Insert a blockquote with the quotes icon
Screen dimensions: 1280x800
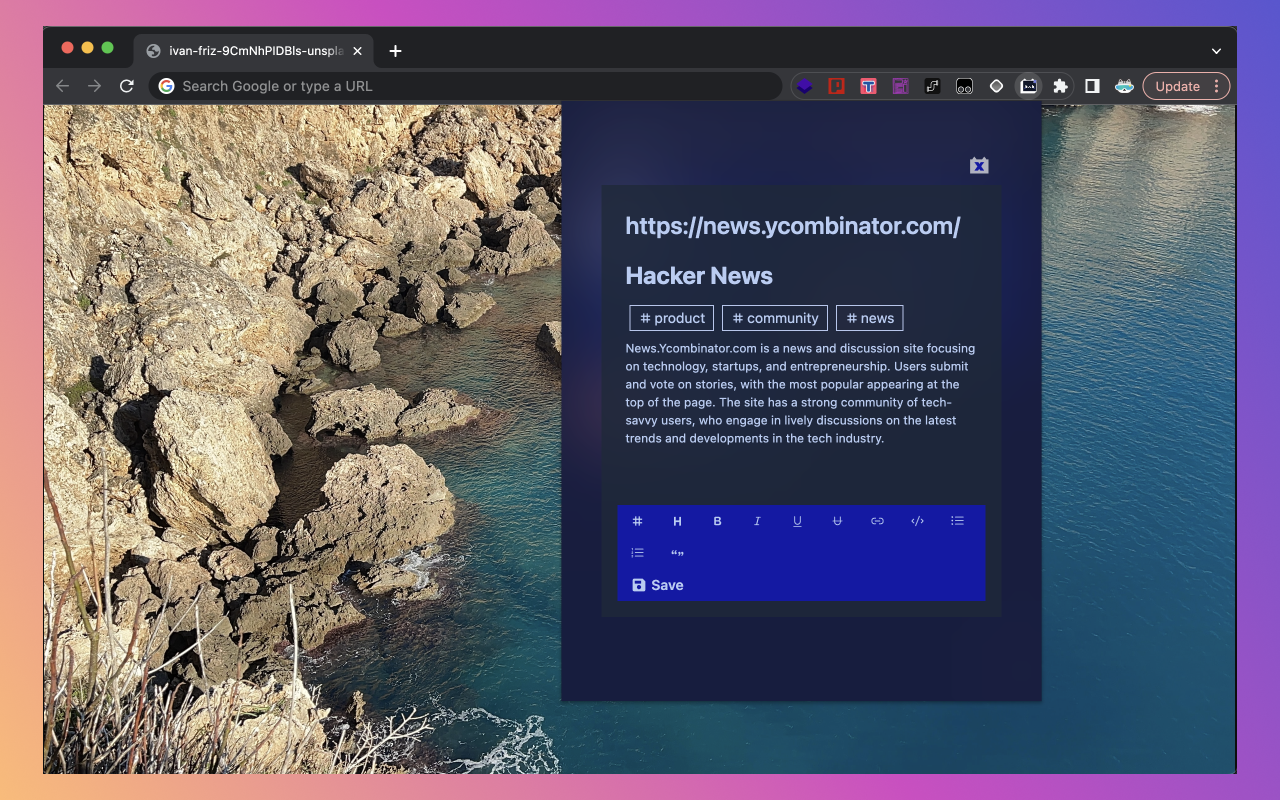(677, 553)
